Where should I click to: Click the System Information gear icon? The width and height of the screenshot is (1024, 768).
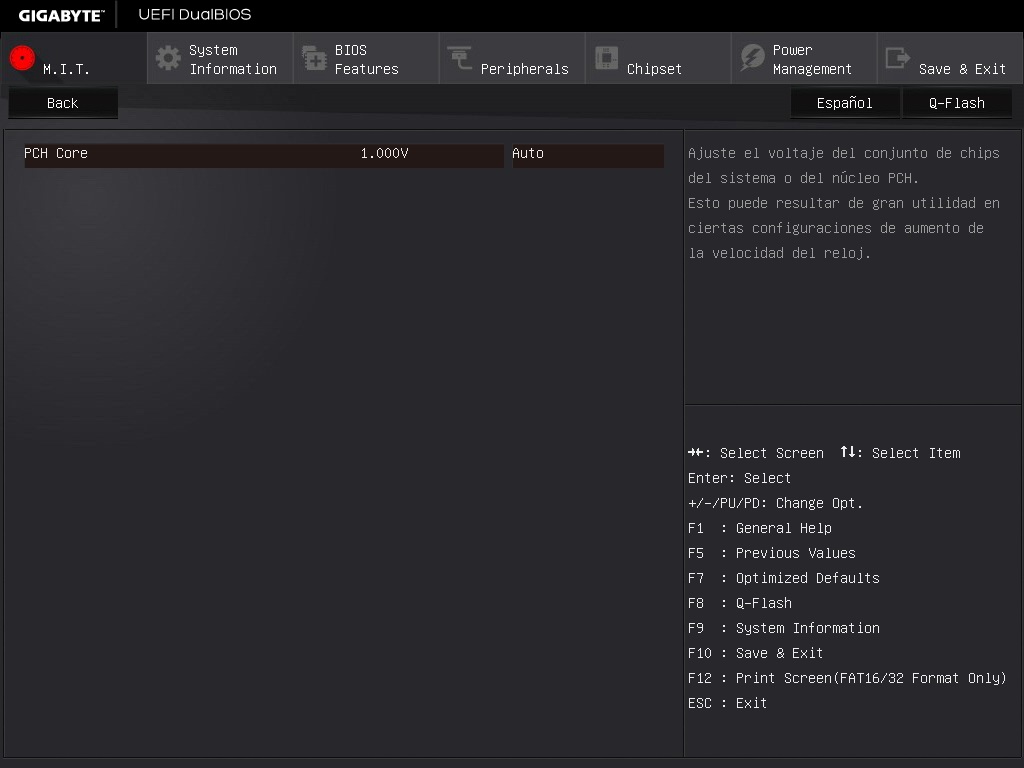click(x=168, y=58)
